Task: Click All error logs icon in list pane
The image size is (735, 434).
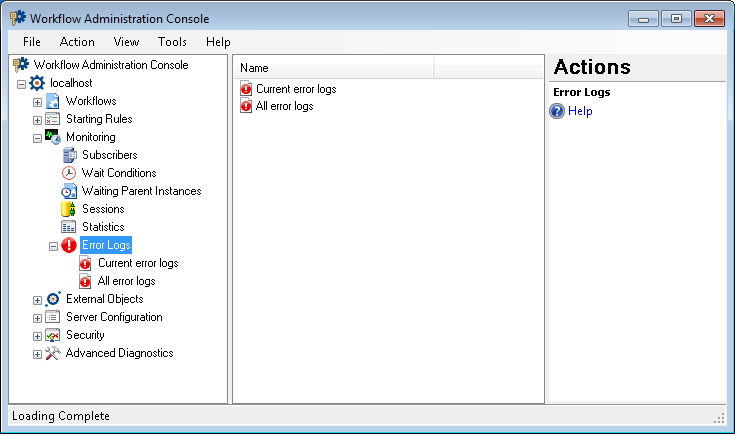Action: click(246, 106)
